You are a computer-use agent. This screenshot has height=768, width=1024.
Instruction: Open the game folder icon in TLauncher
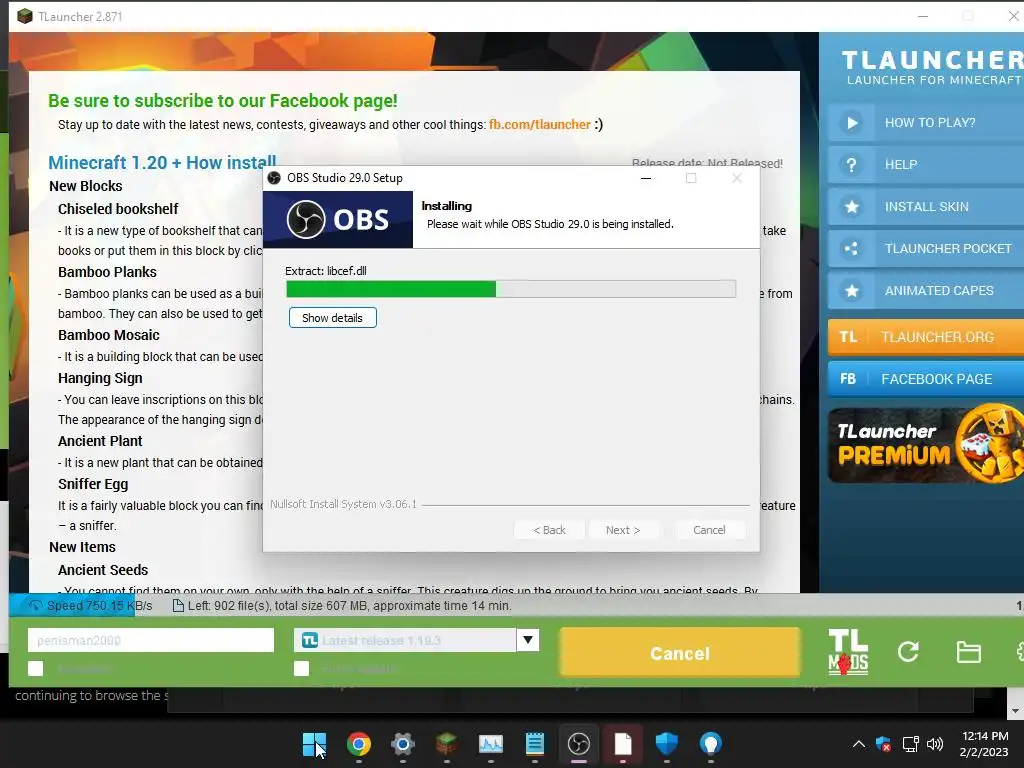point(968,652)
